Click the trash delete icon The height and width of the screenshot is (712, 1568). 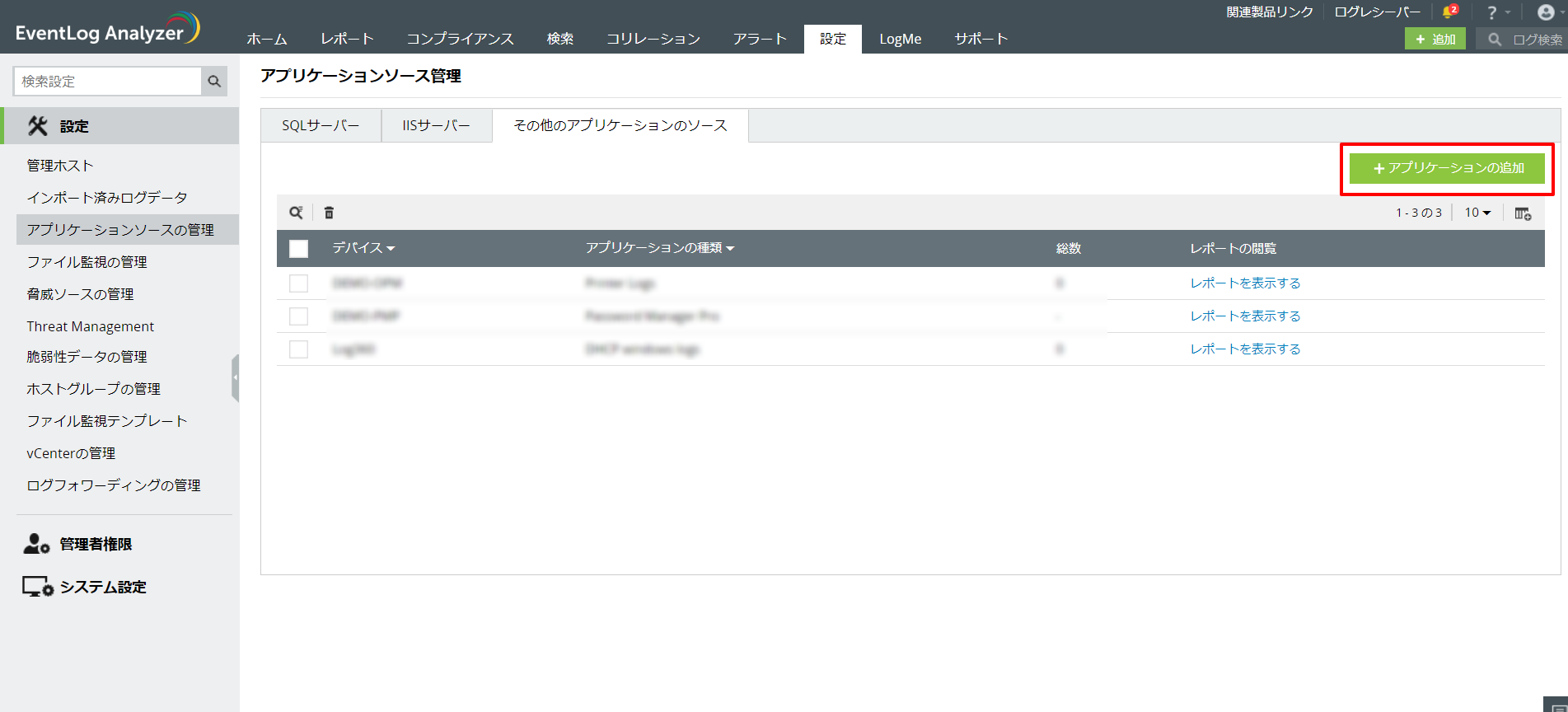329,213
